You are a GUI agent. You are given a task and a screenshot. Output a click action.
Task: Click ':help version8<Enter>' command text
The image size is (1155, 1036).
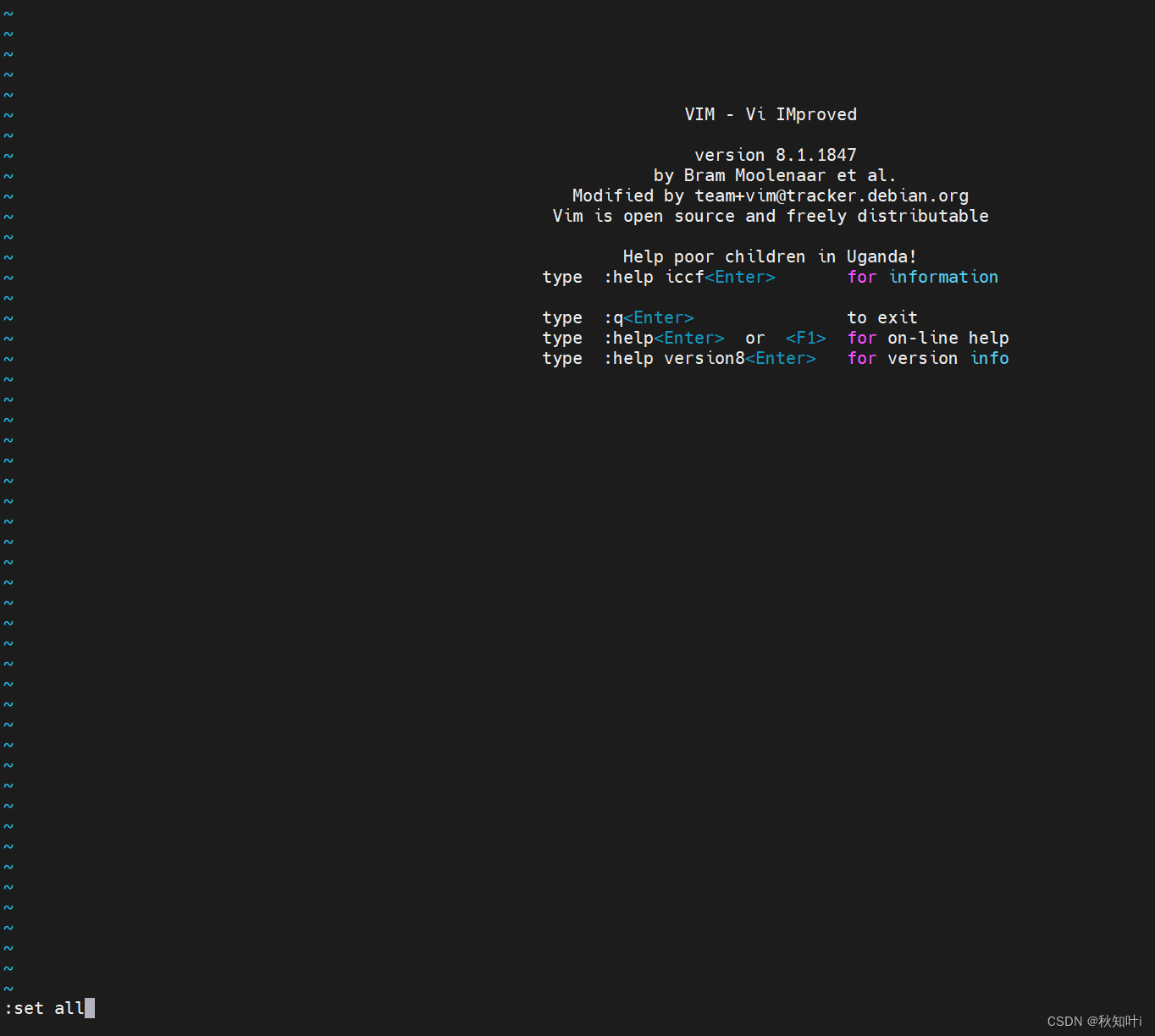click(x=710, y=358)
